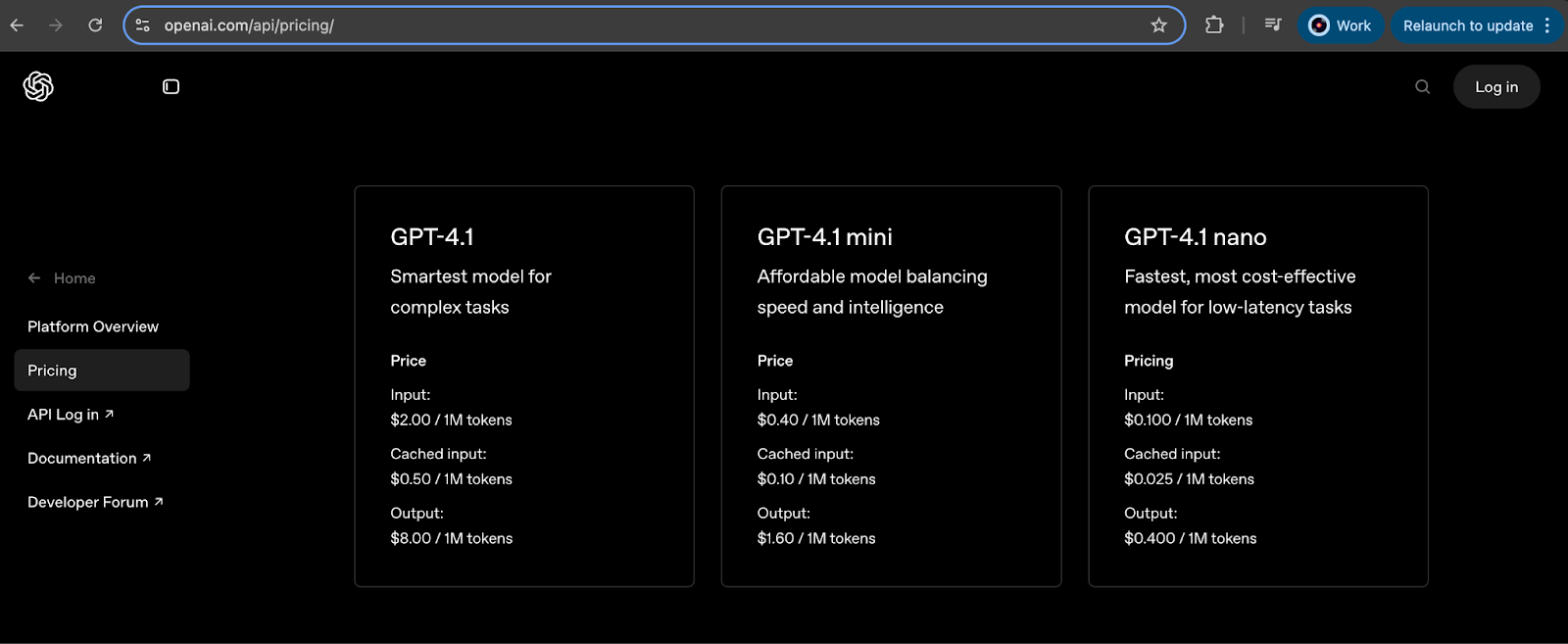
Task: Click the $2.00 / 1M tokens input price
Action: [x=451, y=420]
